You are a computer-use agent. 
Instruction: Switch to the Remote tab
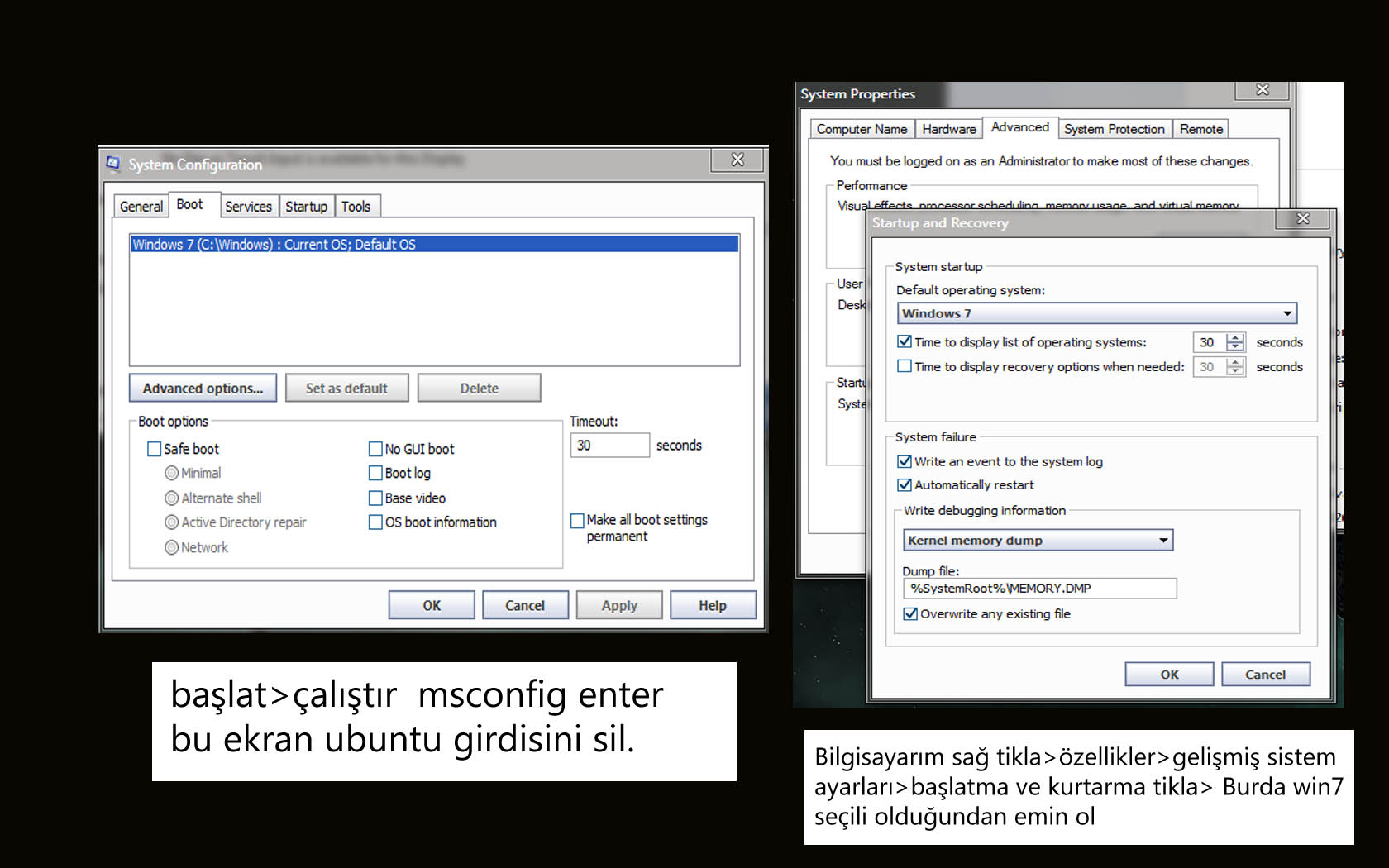point(1201,129)
